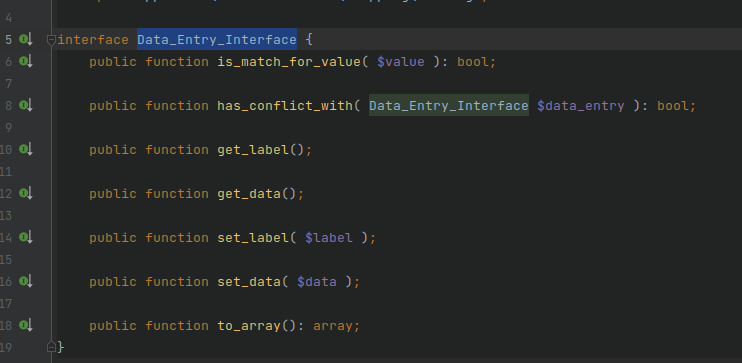The width and height of the screenshot is (742, 363).
Task: Click the gutter icon next to to_array
Action: [26, 325]
